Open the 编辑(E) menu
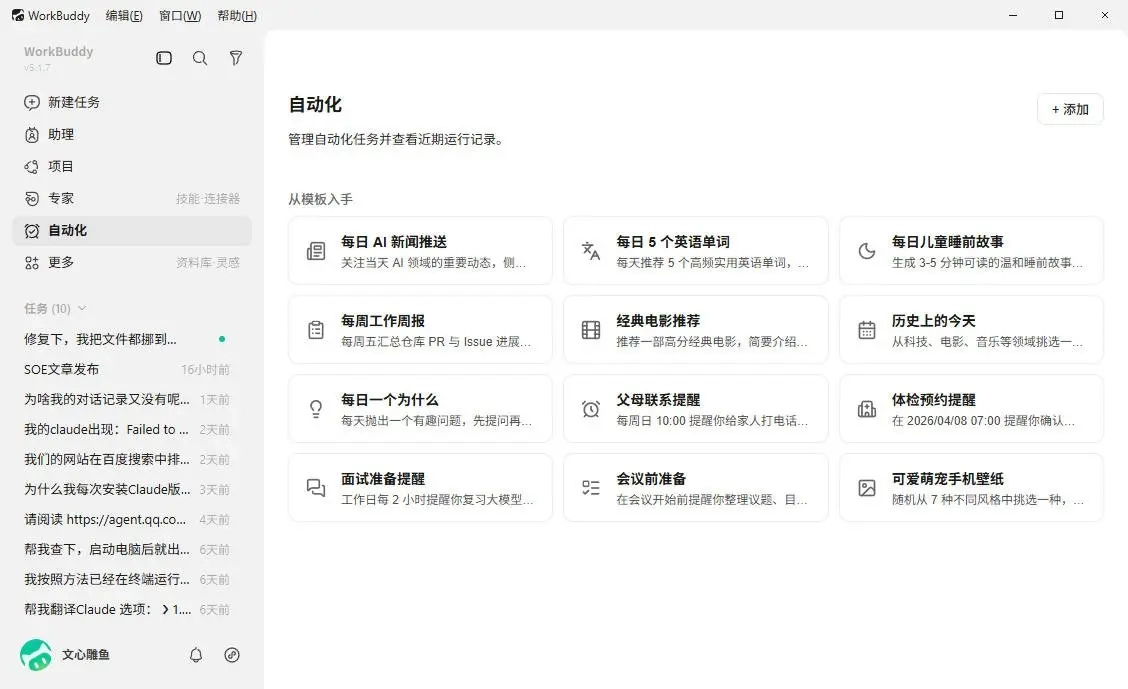This screenshot has height=689, width=1128. tap(124, 16)
